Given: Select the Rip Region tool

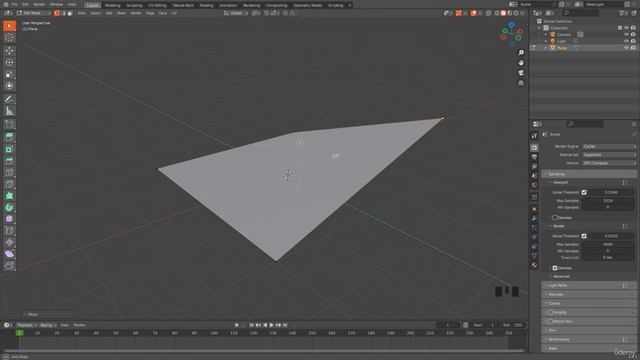Looking at the screenshot, I should tap(9, 266).
